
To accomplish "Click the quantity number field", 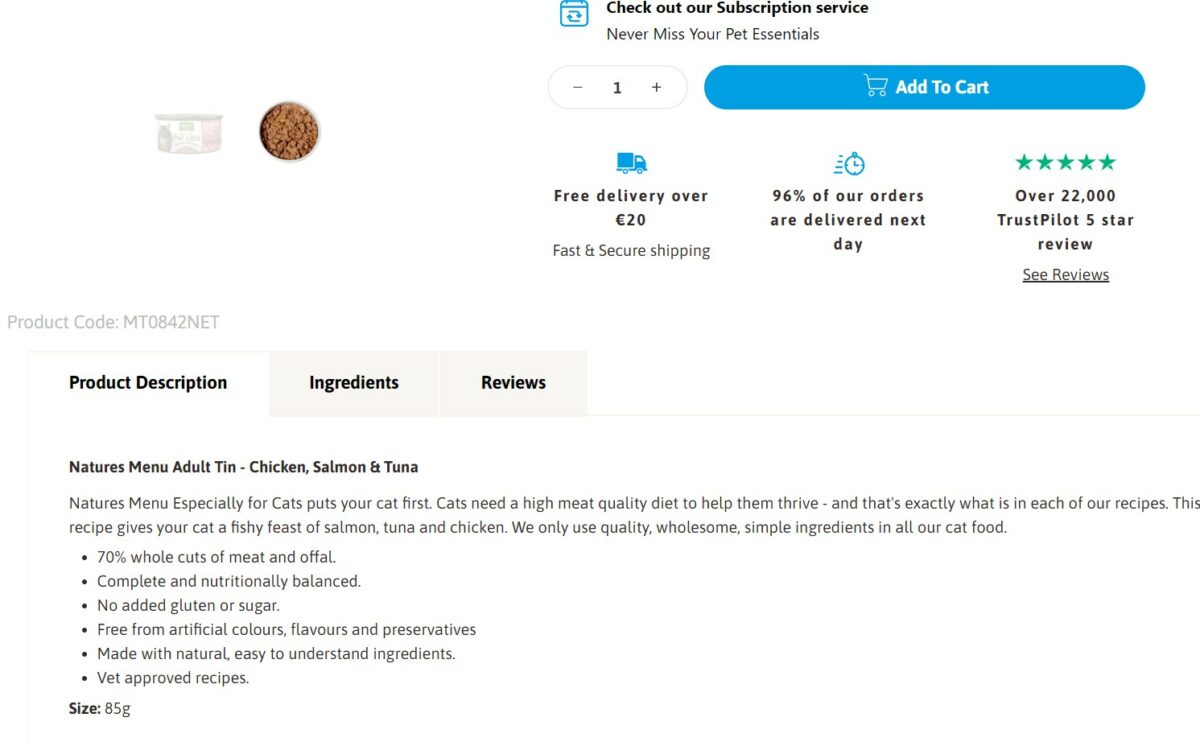I will (x=617, y=88).
